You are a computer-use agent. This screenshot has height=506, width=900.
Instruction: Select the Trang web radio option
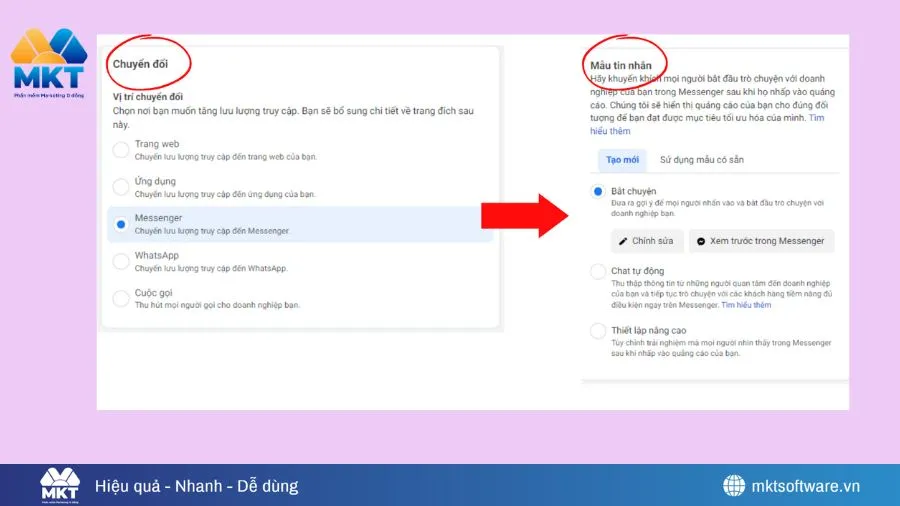(121, 150)
